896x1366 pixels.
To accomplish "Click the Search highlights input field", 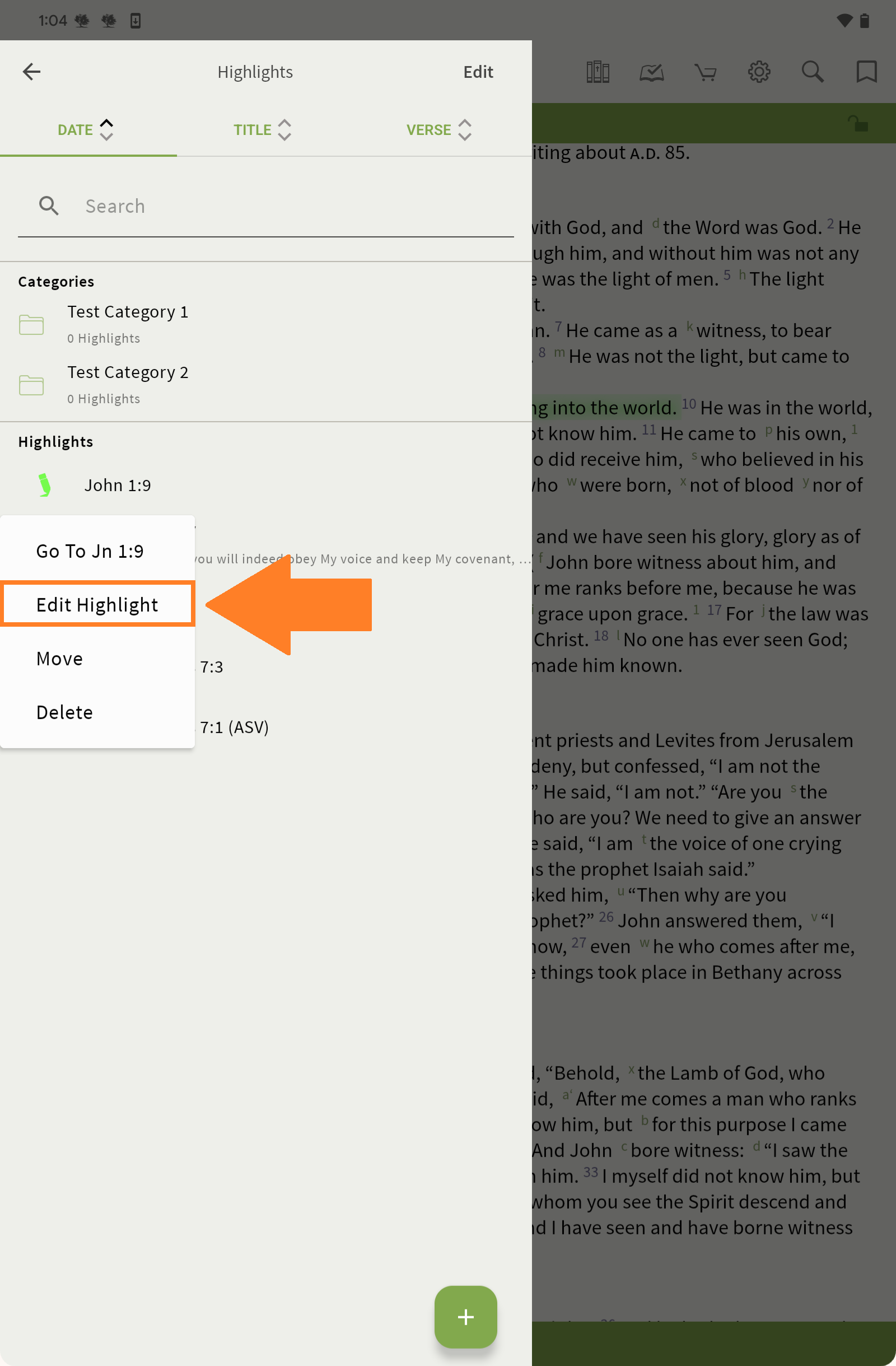I will (287, 206).
